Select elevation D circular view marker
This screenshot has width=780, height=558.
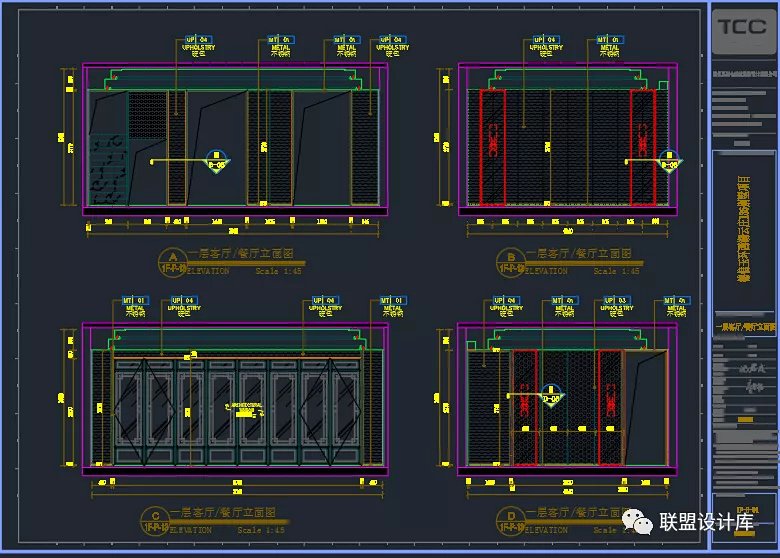coord(513,519)
